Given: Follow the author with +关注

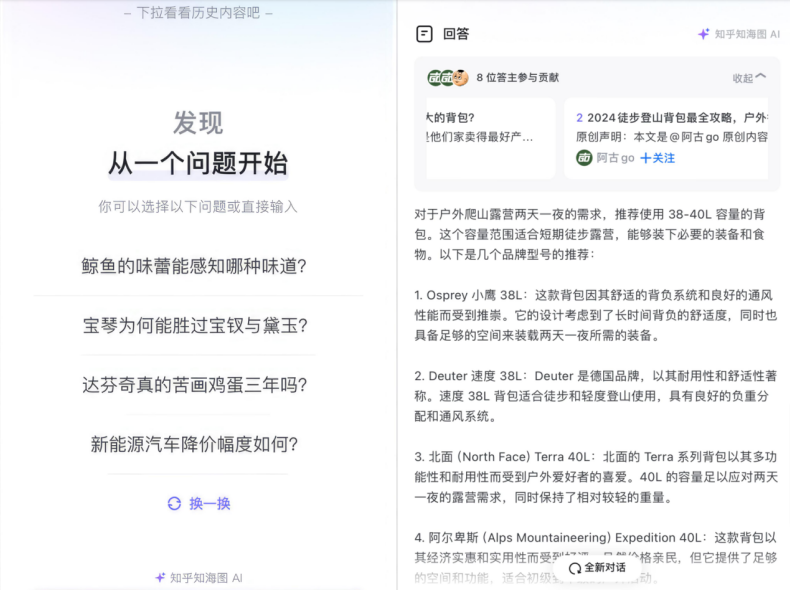Looking at the screenshot, I should pyautogui.click(x=657, y=158).
